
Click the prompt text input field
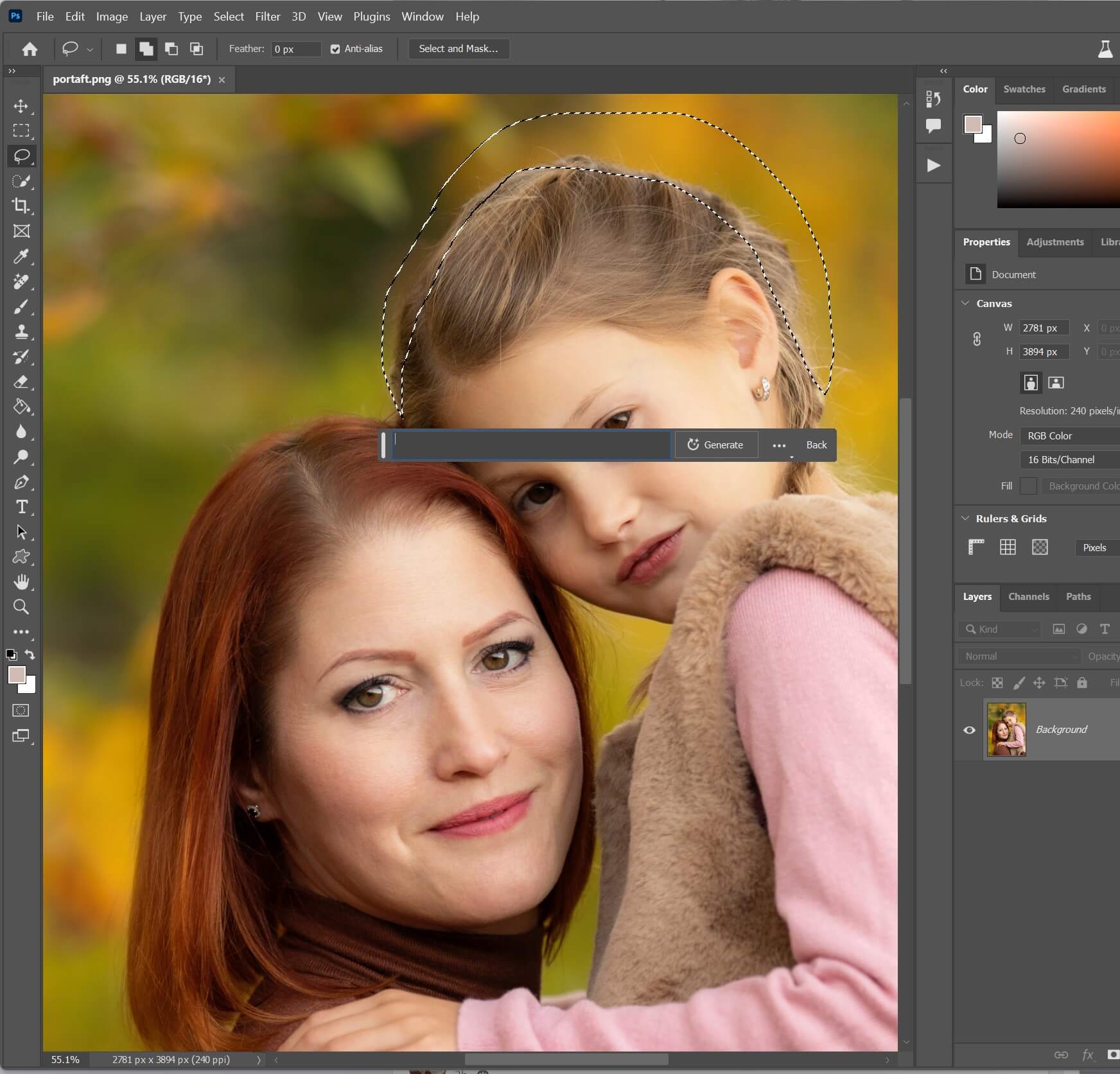pyautogui.click(x=530, y=445)
